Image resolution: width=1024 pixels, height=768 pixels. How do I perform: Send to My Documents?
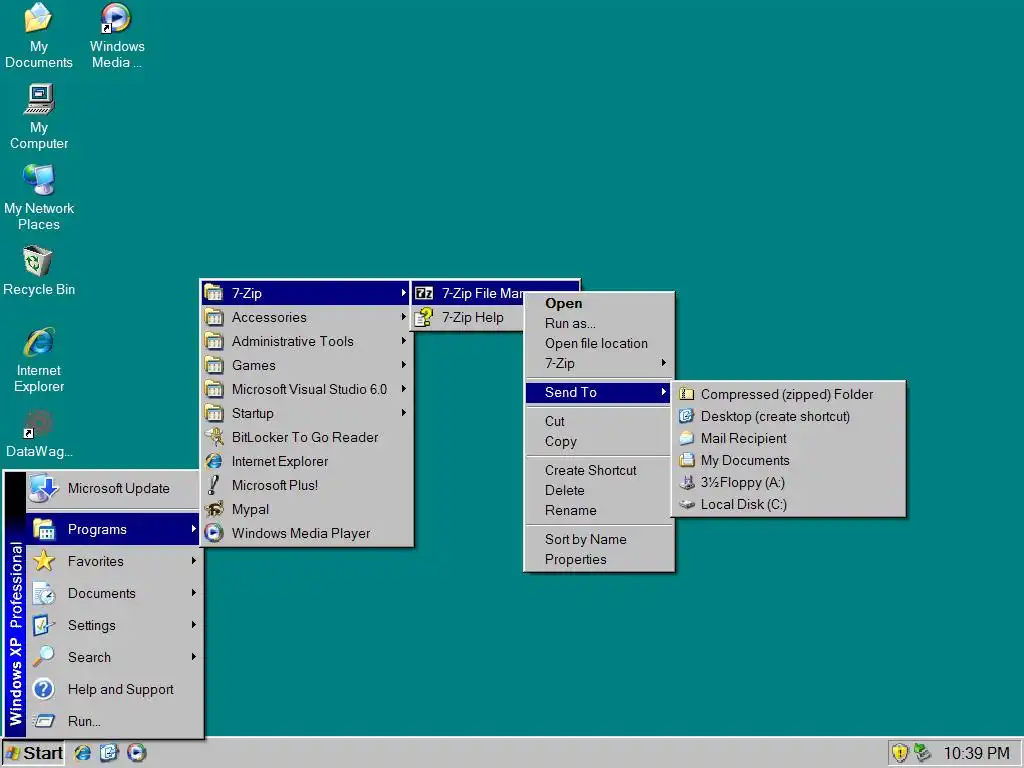click(x=788, y=460)
